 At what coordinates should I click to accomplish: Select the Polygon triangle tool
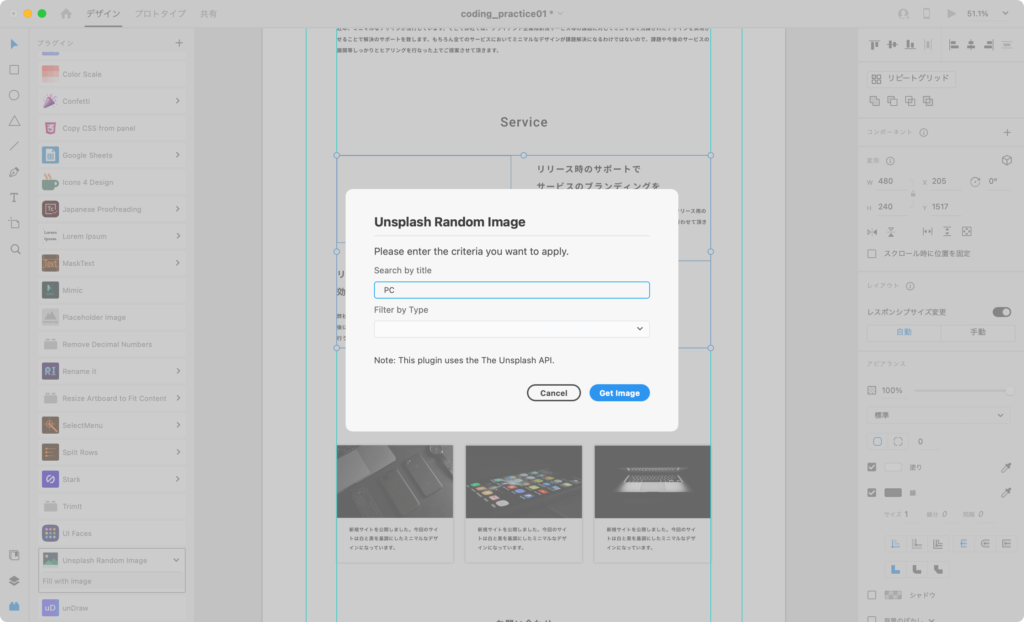pos(14,121)
